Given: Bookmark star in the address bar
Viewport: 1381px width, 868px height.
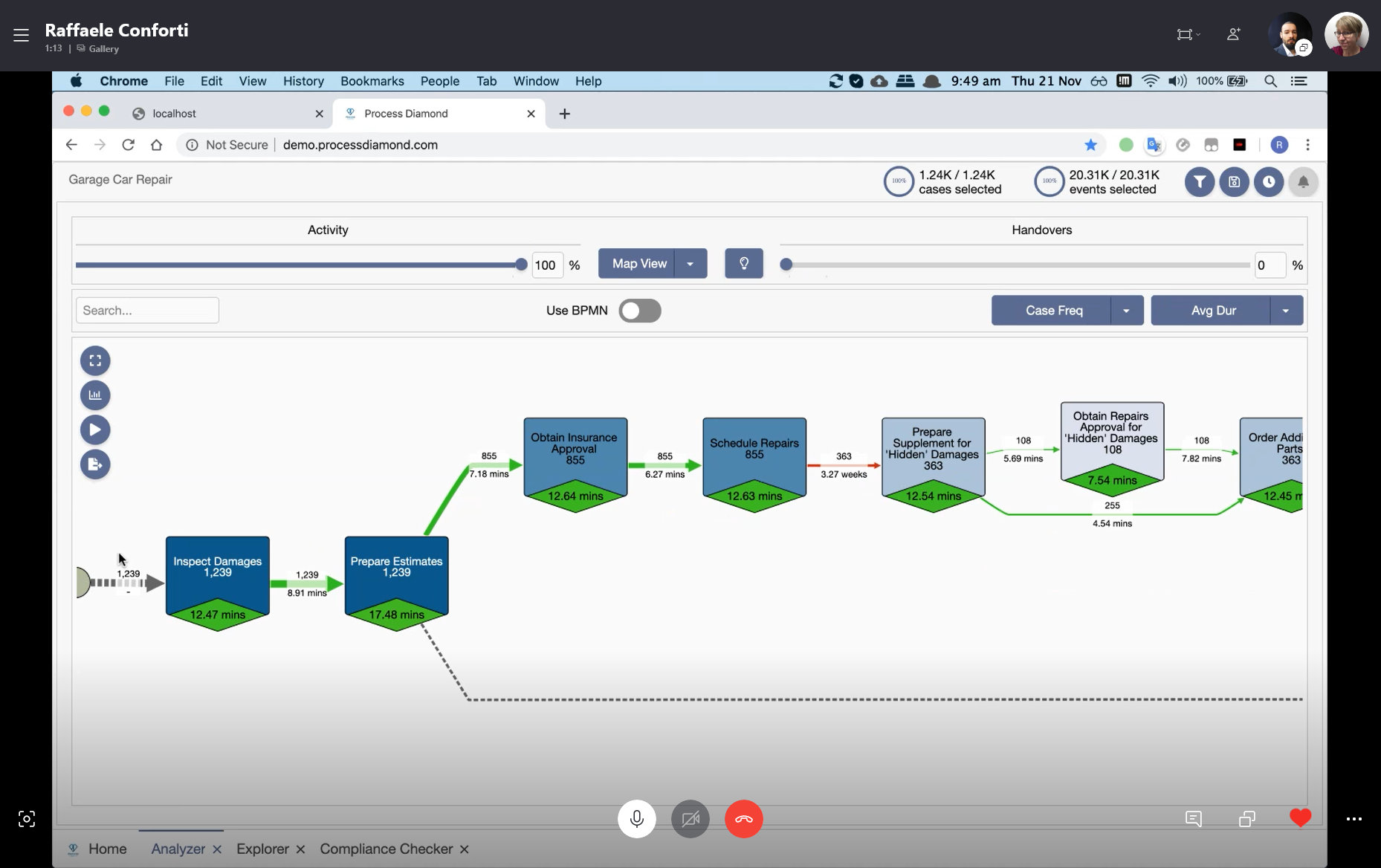Looking at the screenshot, I should (1090, 145).
